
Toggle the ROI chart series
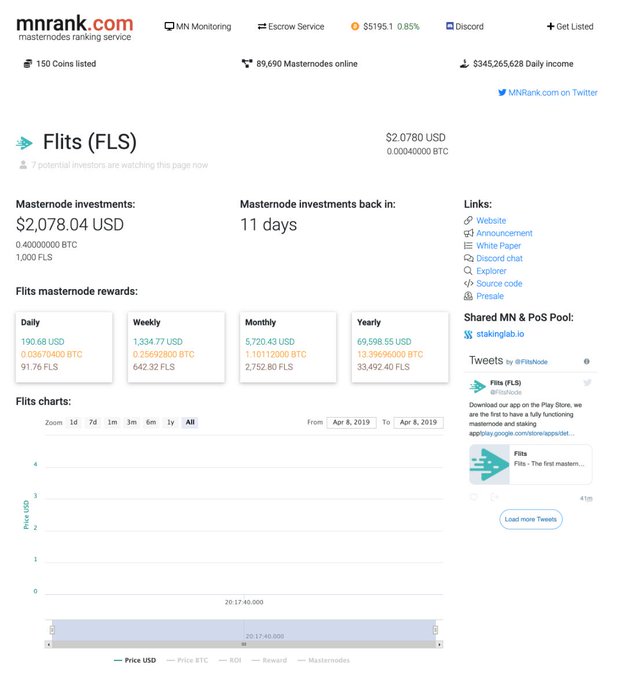pyautogui.click(x=230, y=660)
